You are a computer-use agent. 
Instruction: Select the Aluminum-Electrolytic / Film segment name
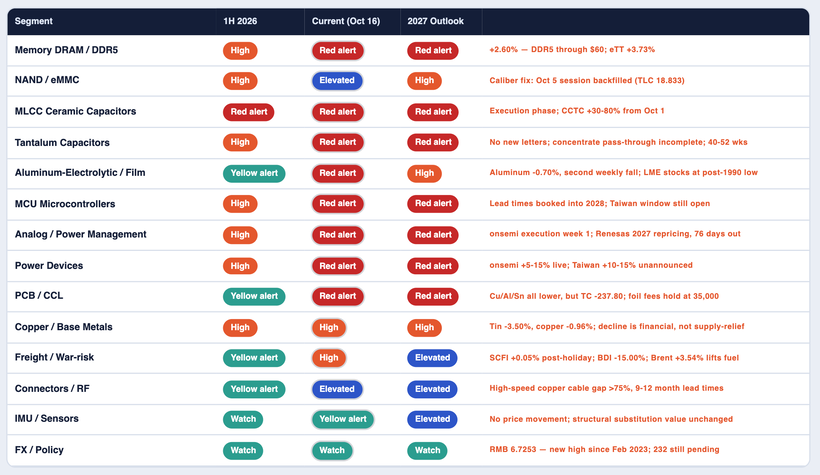pyautogui.click(x=80, y=173)
